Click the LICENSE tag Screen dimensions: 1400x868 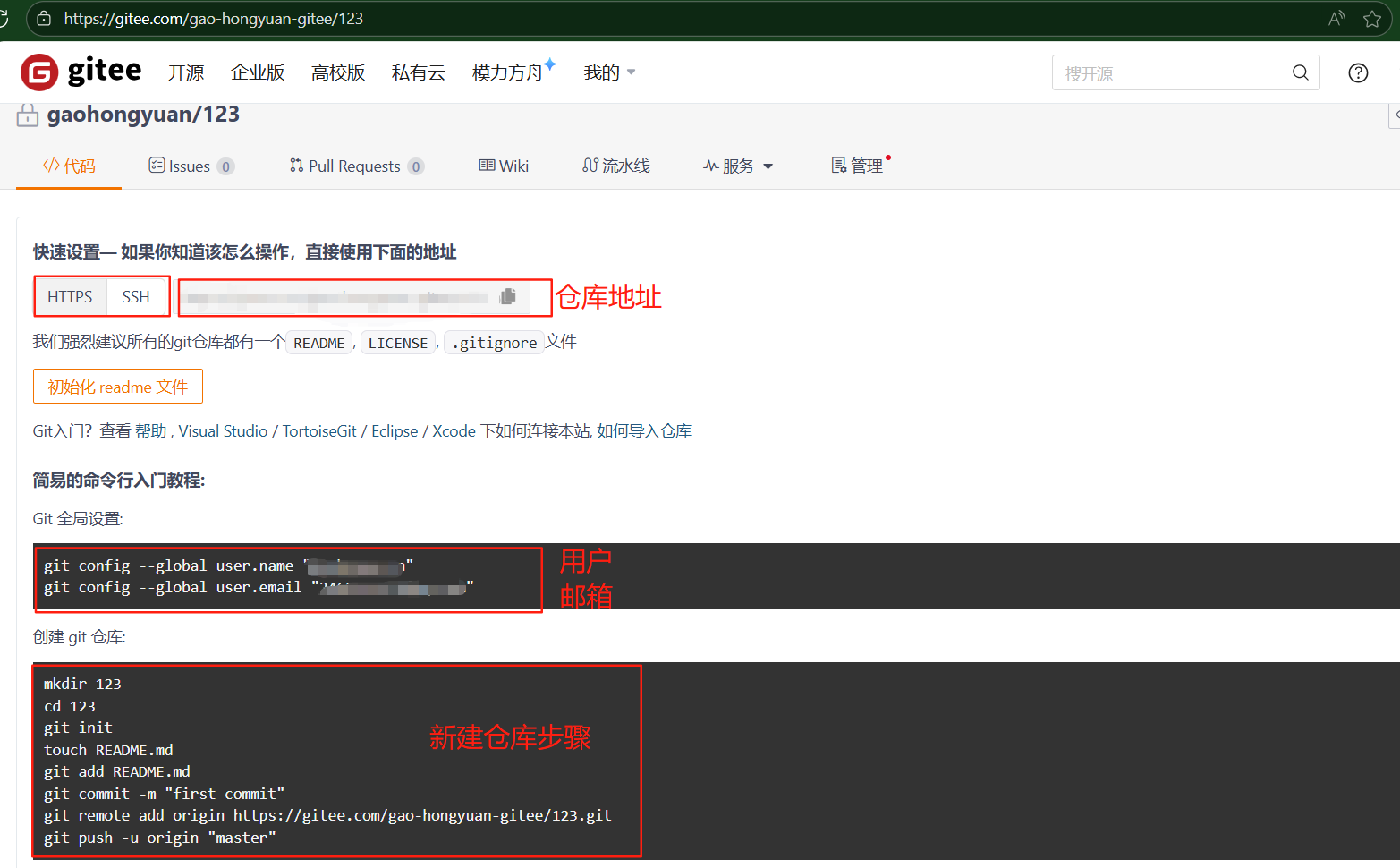(x=398, y=343)
